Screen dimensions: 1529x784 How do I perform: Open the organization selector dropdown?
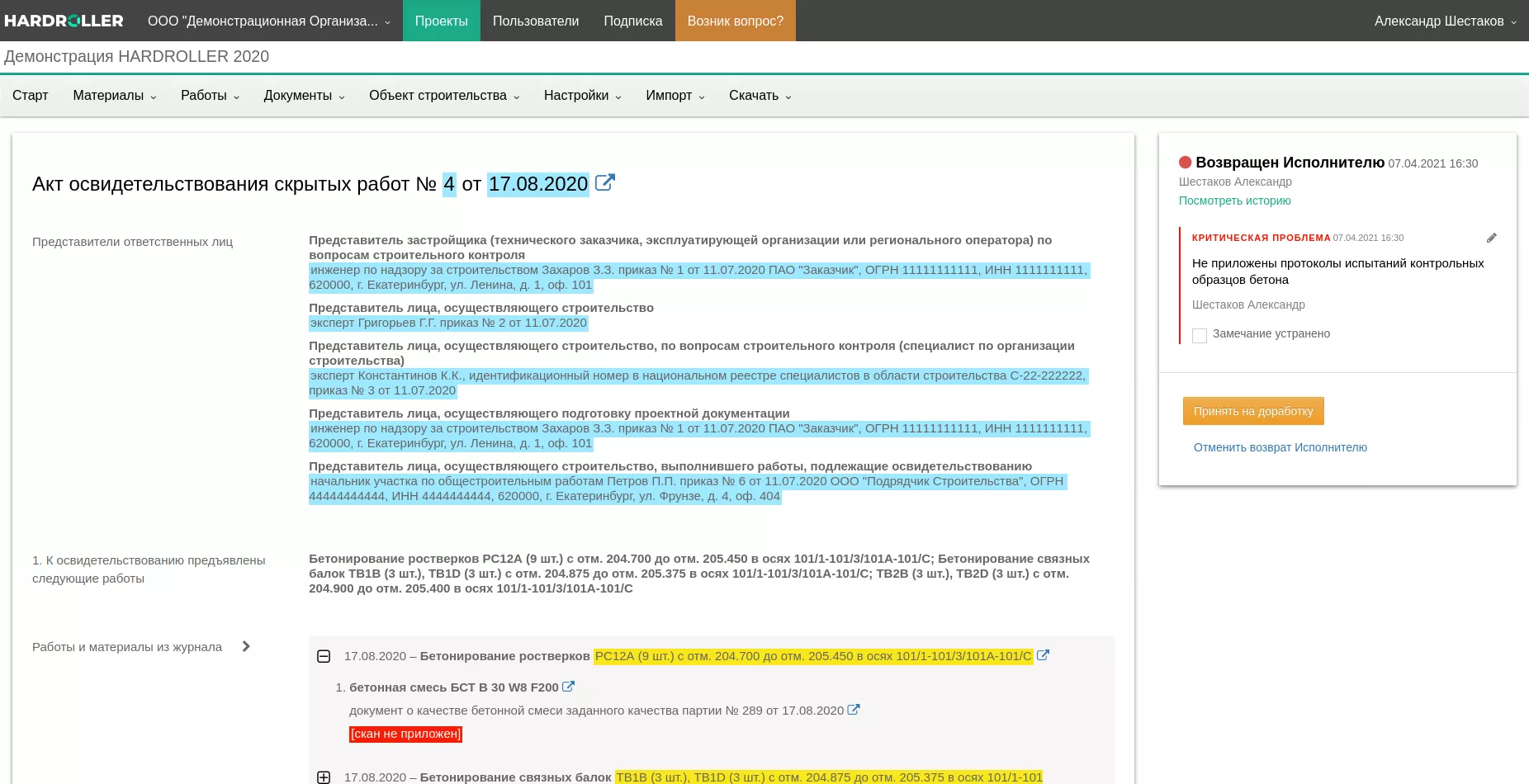pyautogui.click(x=268, y=21)
